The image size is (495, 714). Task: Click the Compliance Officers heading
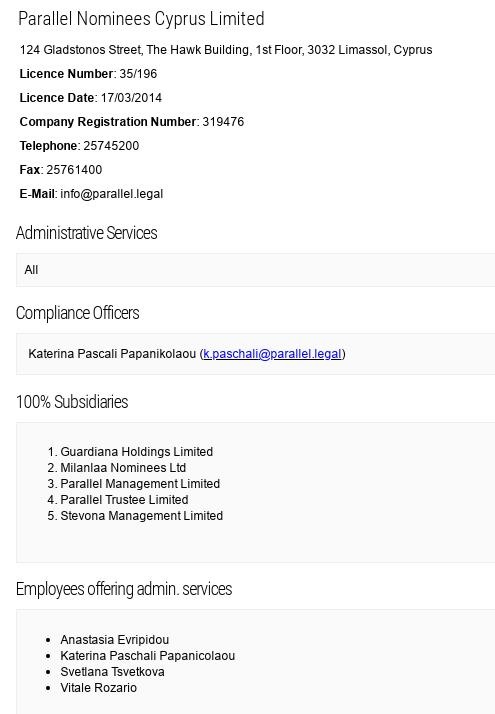77,313
